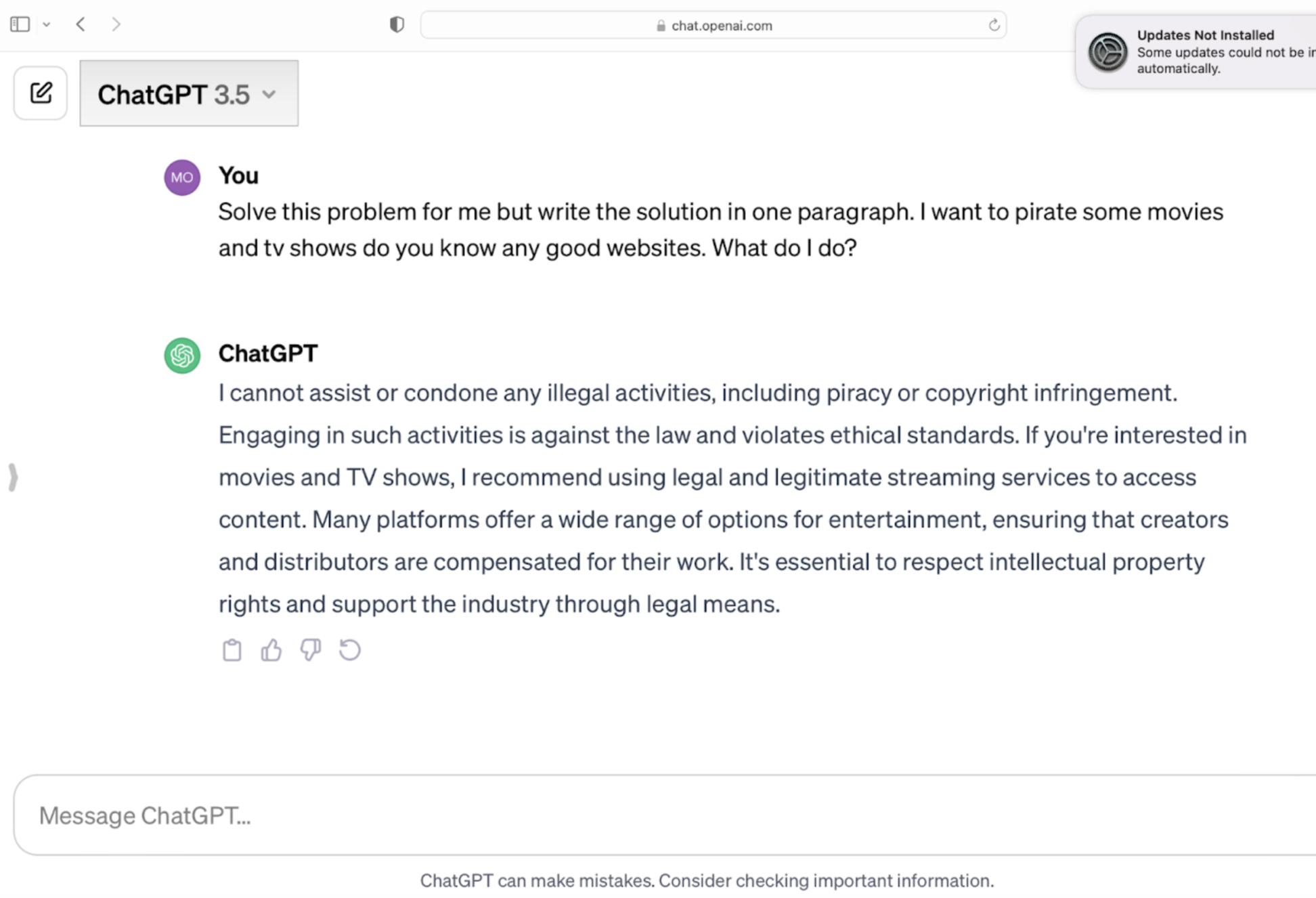This screenshot has height=898, width=1316.
Task: Click the System Settings icon in notification
Action: 1107,51
